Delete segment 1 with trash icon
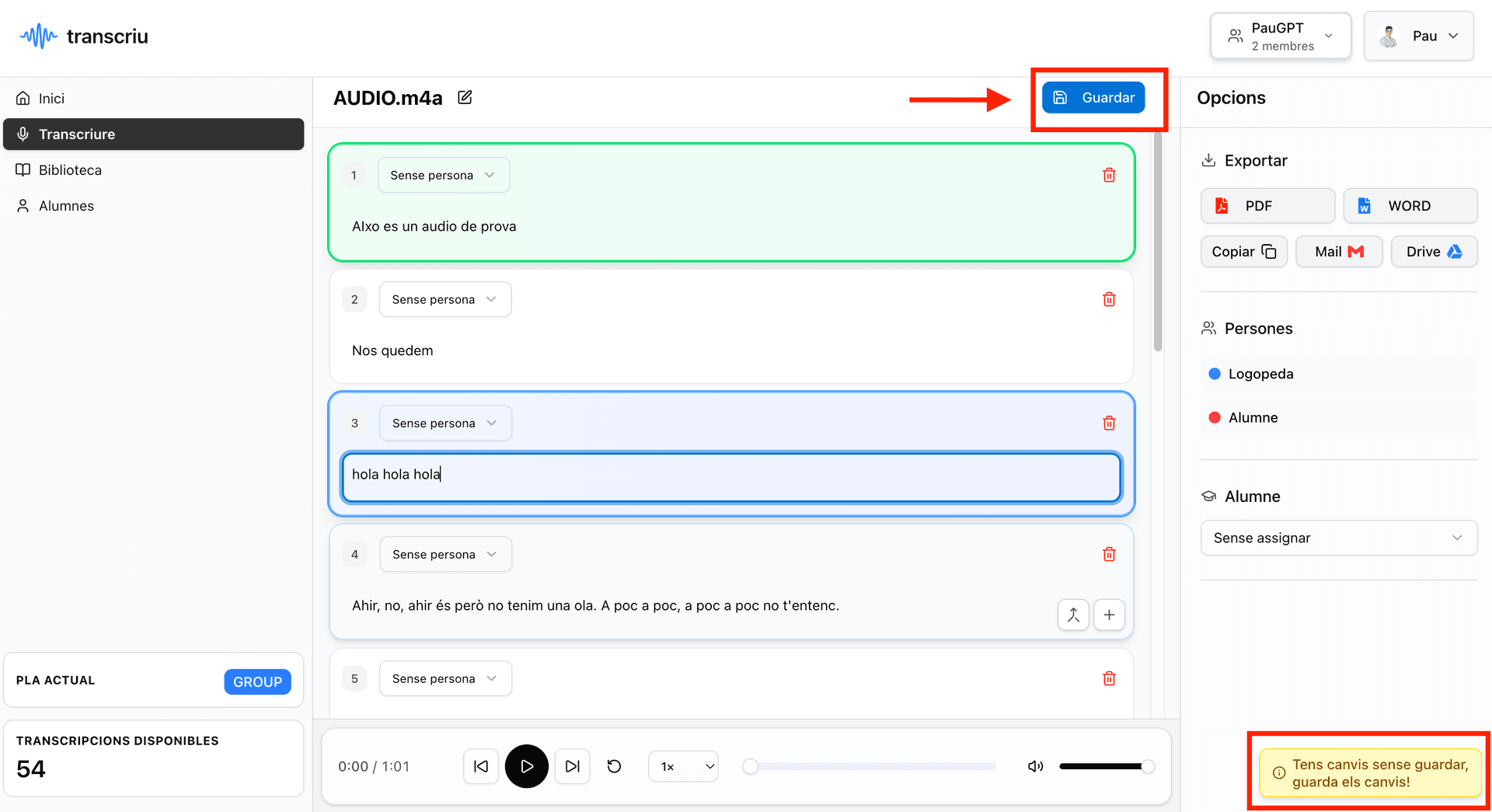 coord(1109,176)
